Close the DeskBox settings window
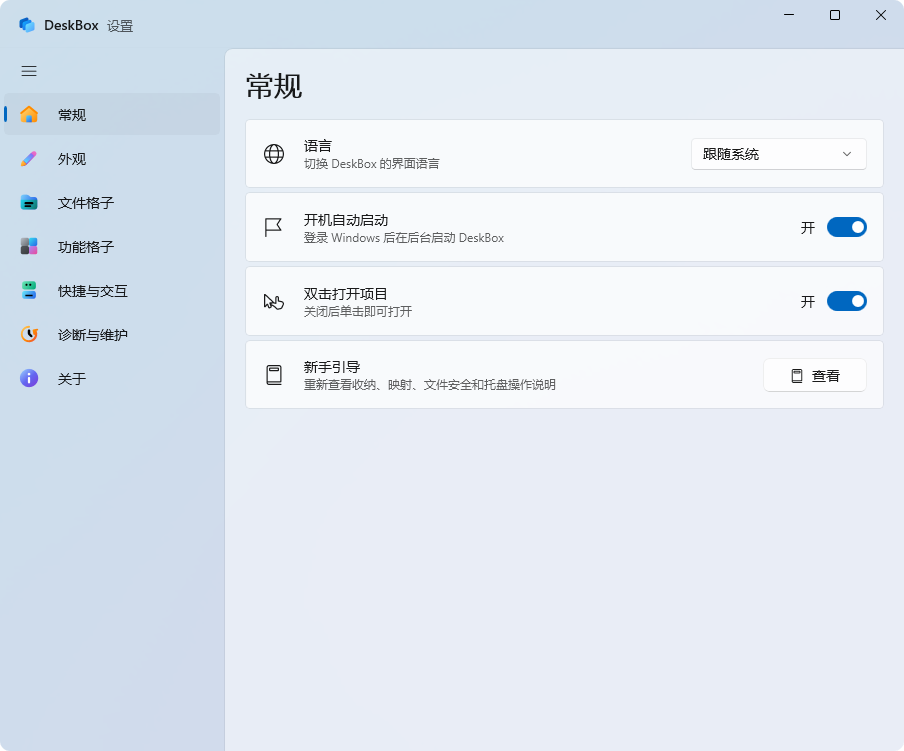The height and width of the screenshot is (751, 904). coord(881,15)
